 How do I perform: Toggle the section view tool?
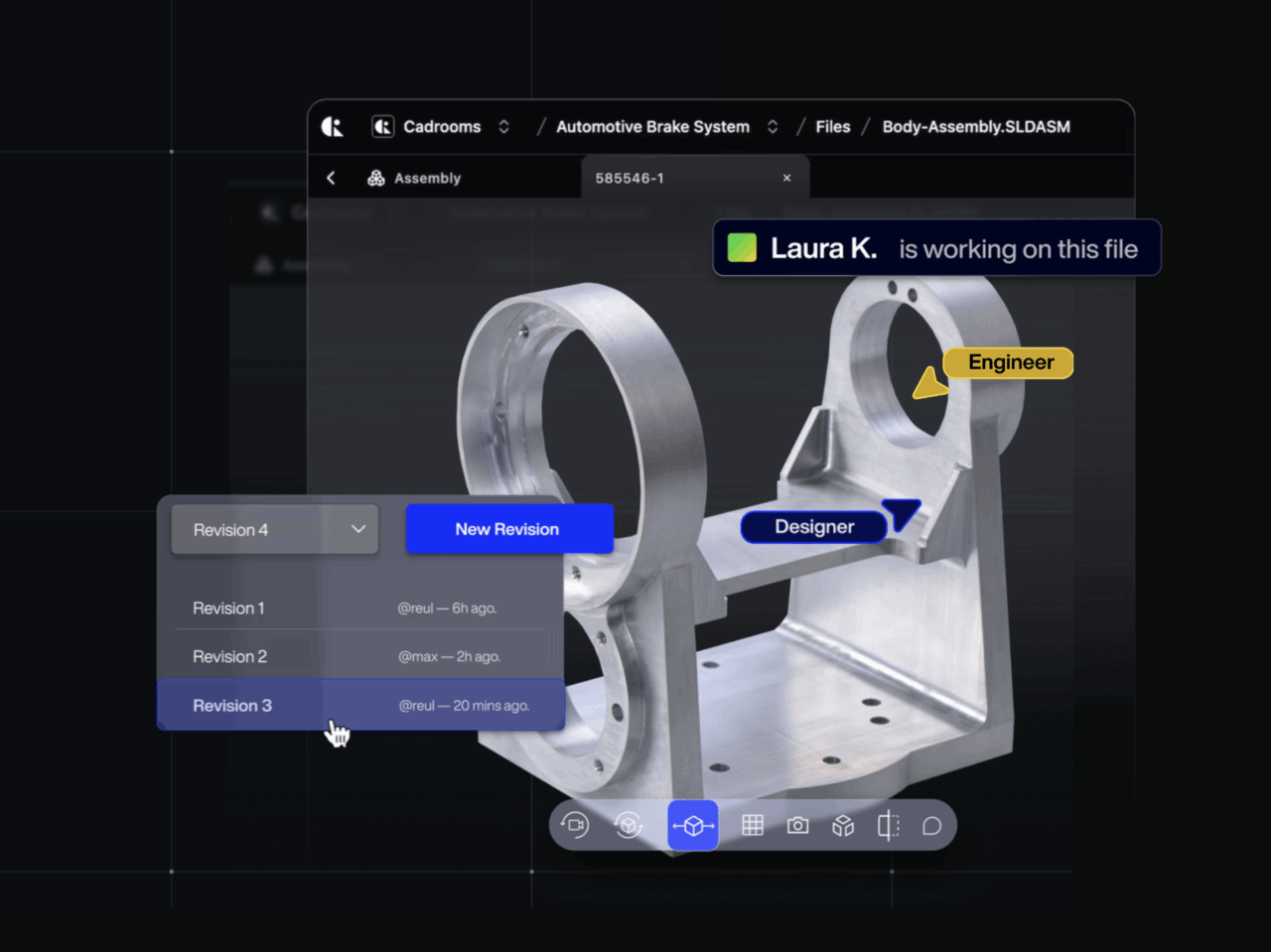click(887, 825)
